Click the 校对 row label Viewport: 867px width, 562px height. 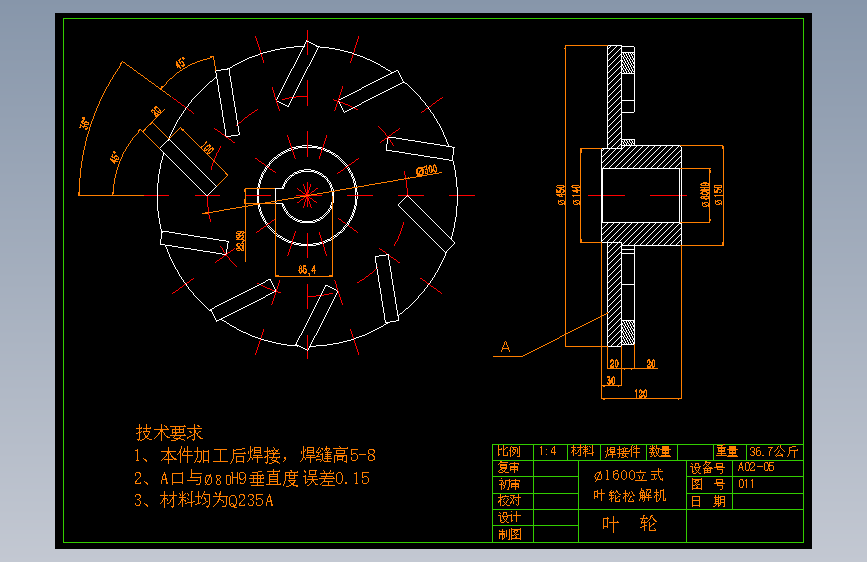(509, 501)
